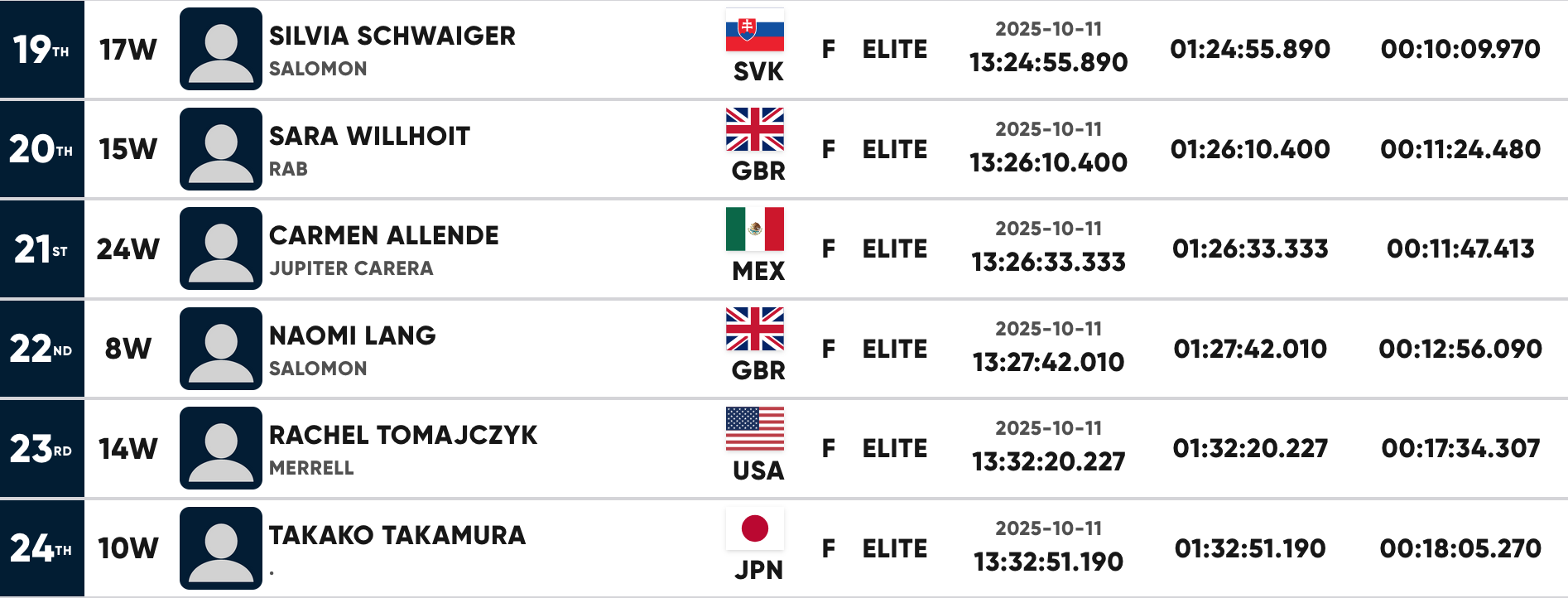Screen dimensions: 1568x598
Task: Click the Mexico flag icon
Action: [x=754, y=229]
